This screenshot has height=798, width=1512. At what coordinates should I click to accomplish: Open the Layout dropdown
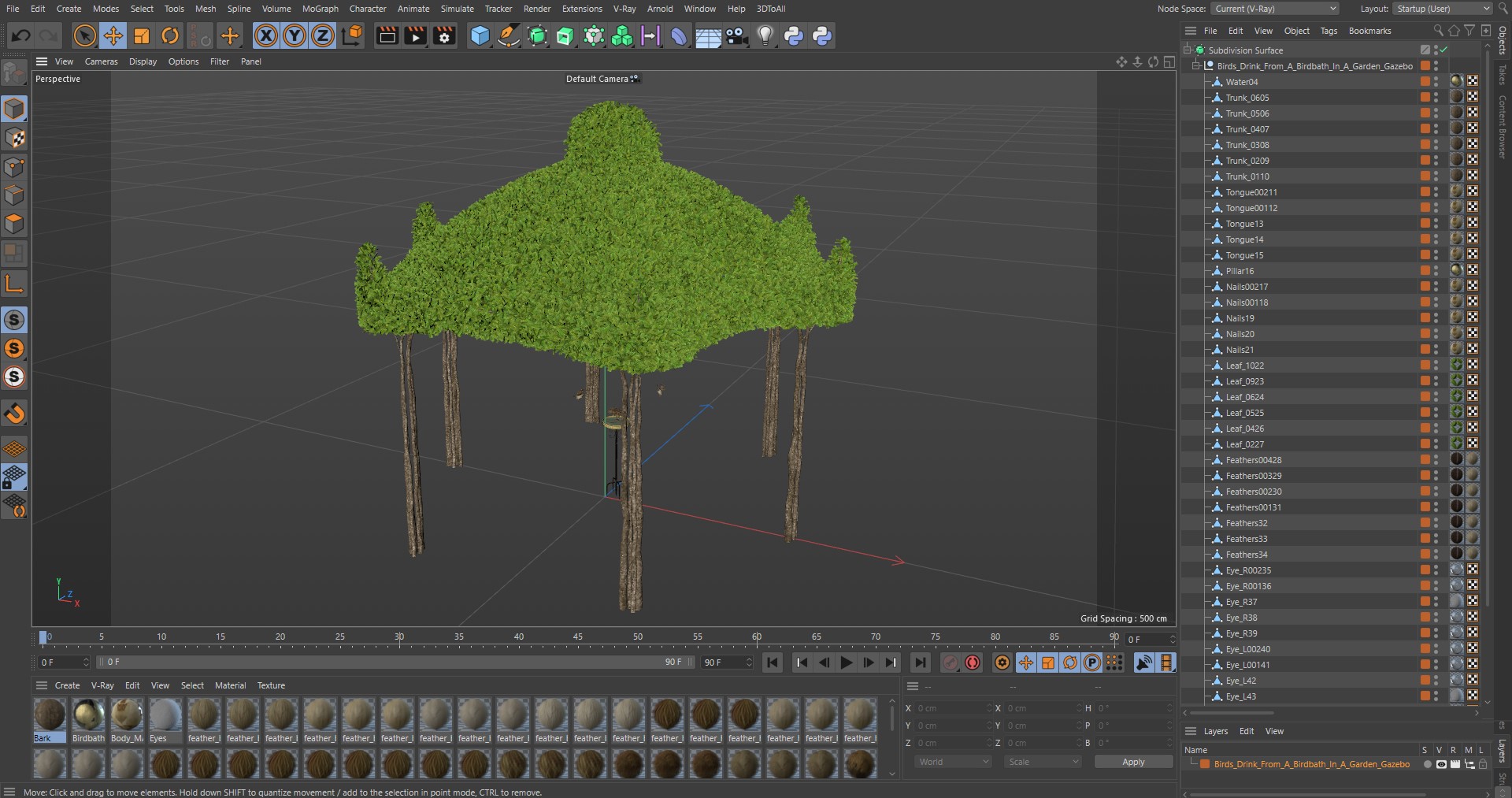1442,9
